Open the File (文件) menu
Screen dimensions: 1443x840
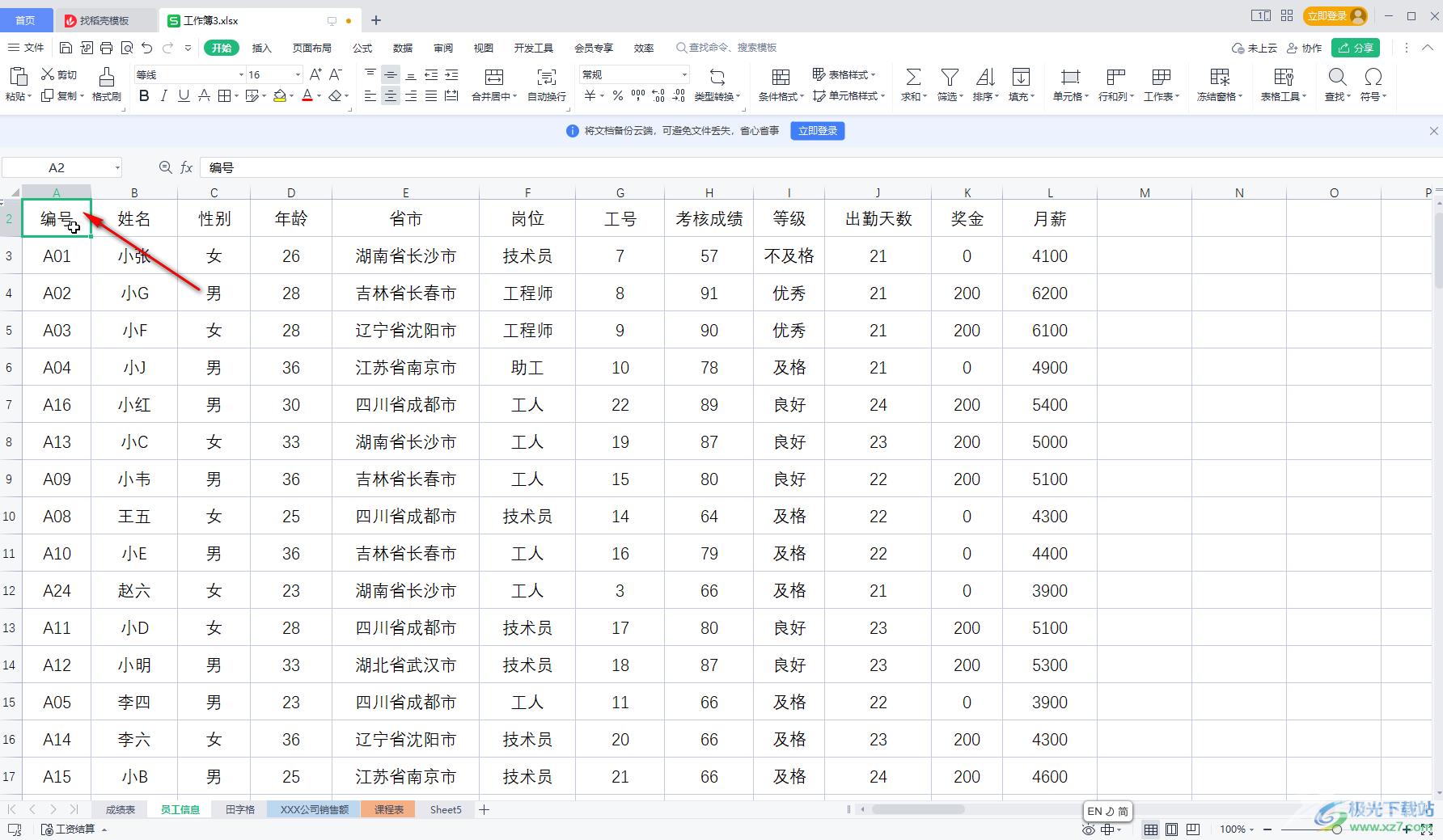(x=26, y=48)
